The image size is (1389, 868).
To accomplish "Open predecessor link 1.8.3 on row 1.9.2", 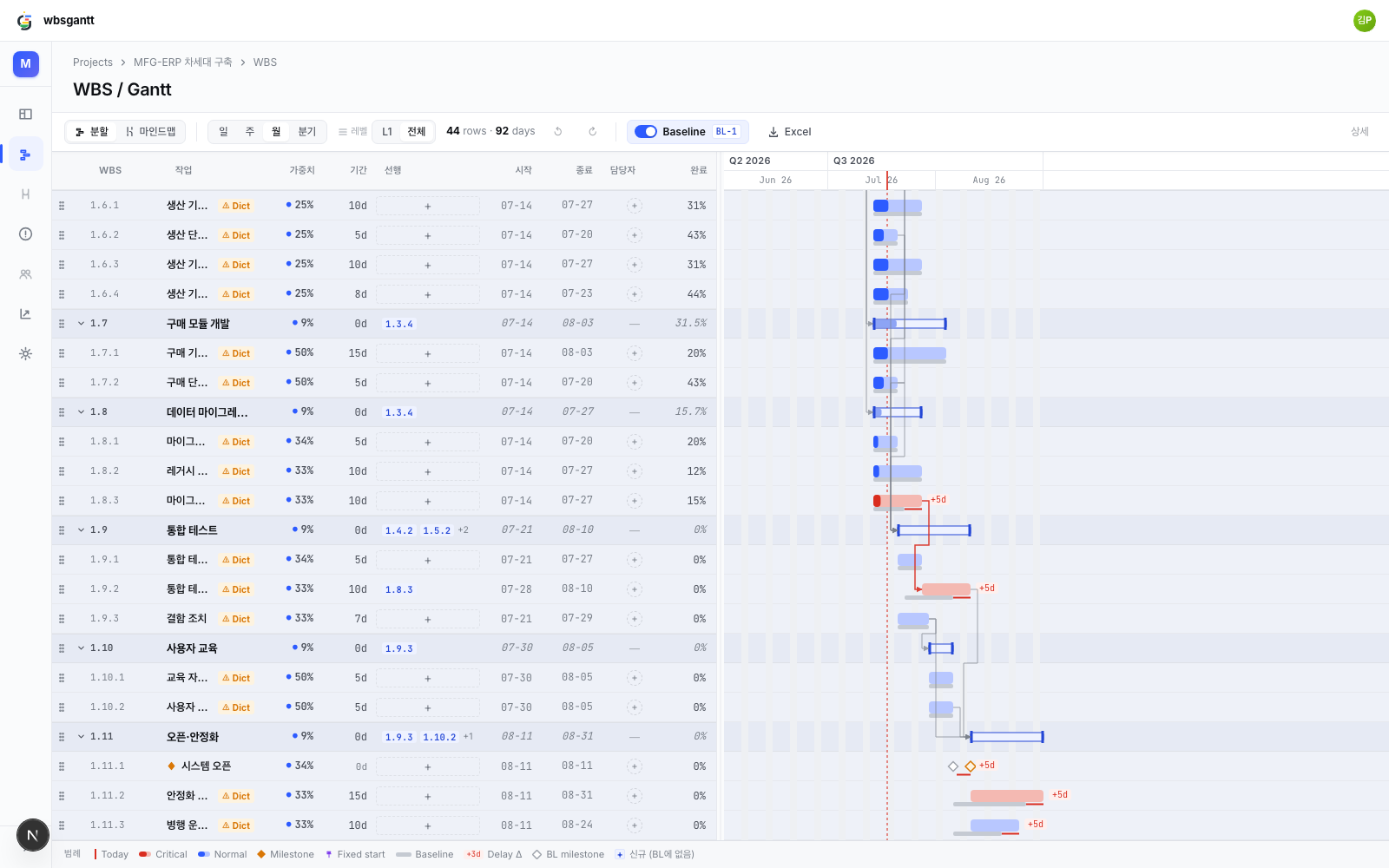I will point(399,589).
